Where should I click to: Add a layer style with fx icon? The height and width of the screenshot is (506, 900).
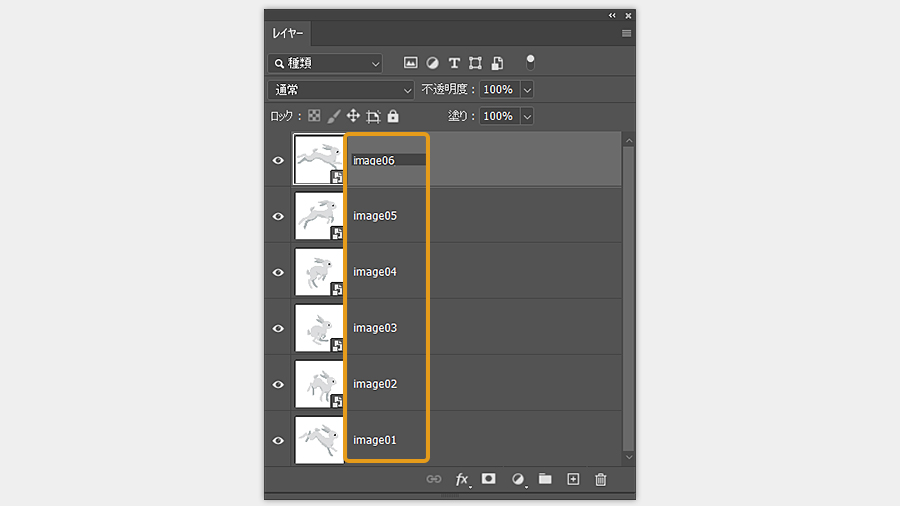pyautogui.click(x=462, y=480)
